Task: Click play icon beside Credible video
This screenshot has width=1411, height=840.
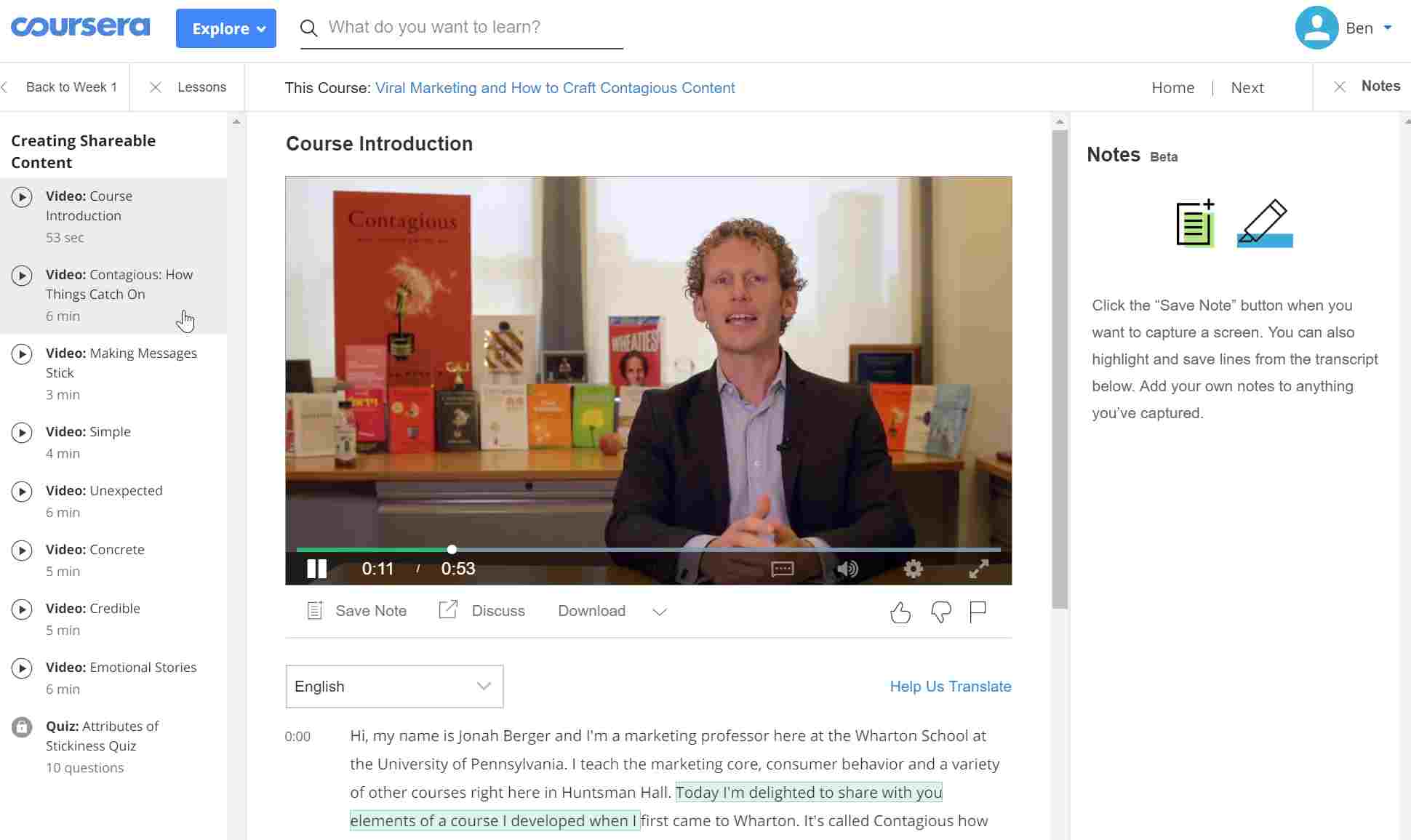Action: 22,609
